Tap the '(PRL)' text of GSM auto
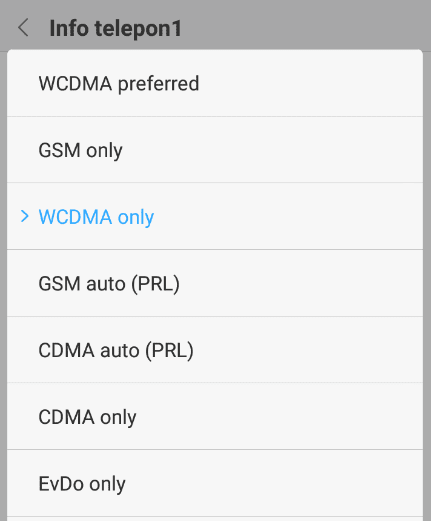The height and width of the screenshot is (521, 431). pos(155,284)
